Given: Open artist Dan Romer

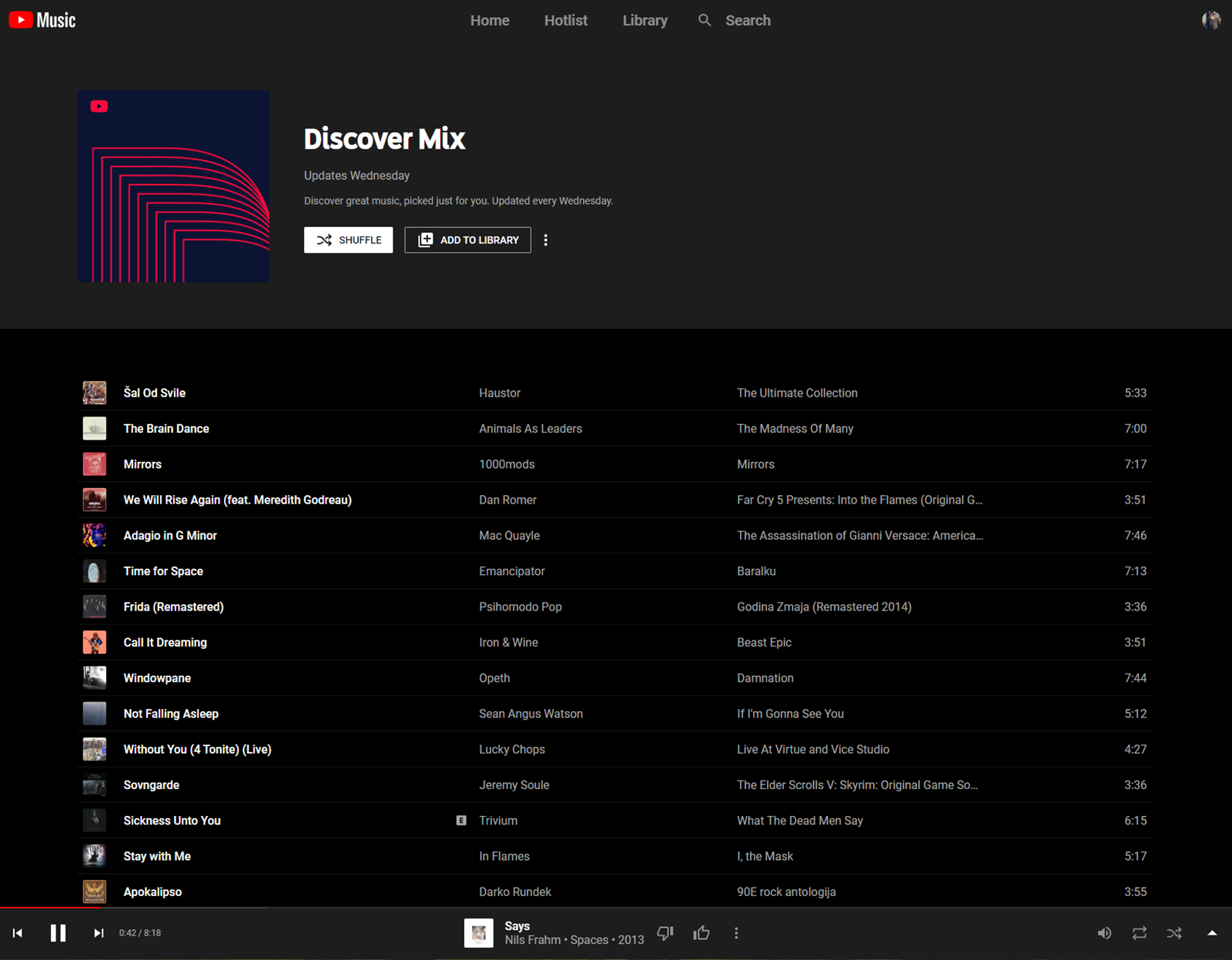Looking at the screenshot, I should coord(507,500).
